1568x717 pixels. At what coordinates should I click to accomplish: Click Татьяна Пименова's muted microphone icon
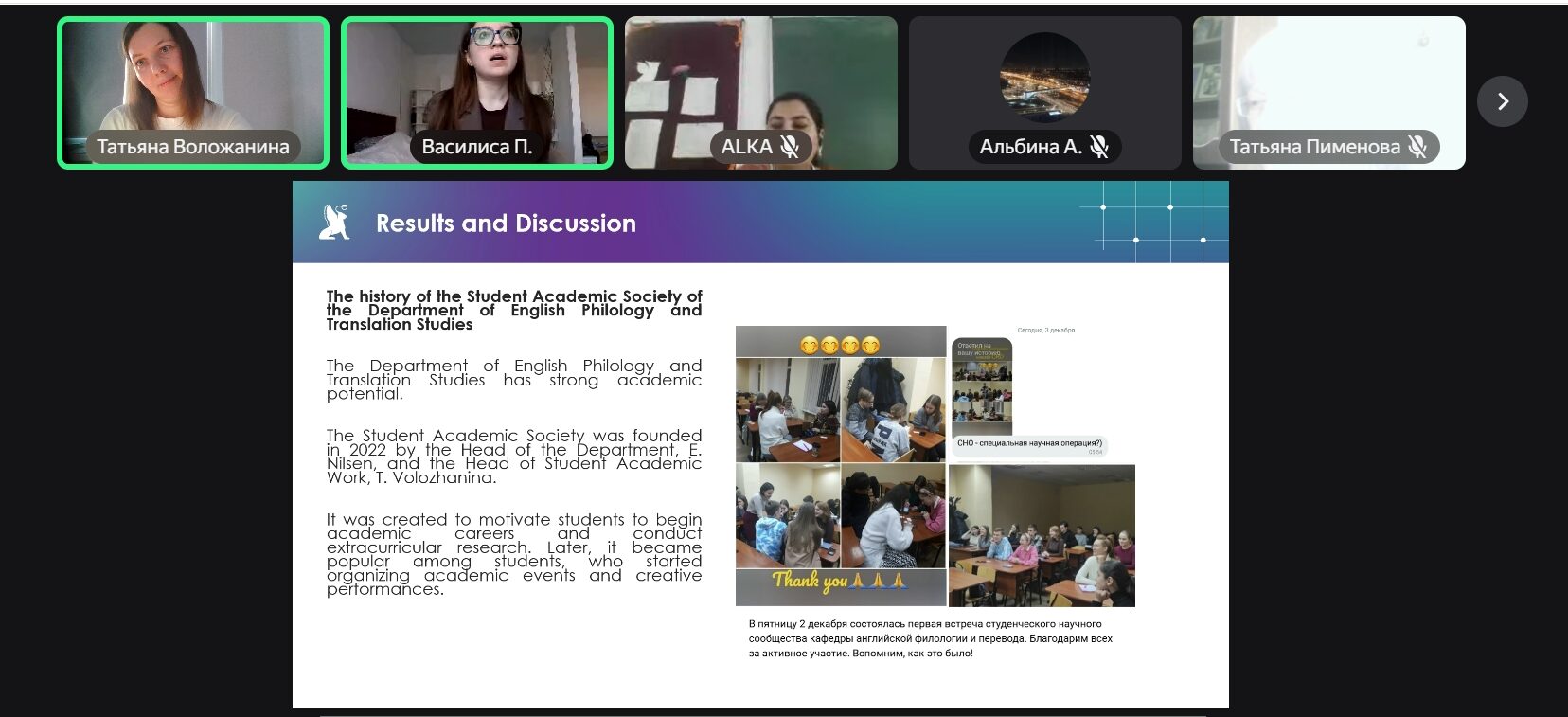[1417, 147]
